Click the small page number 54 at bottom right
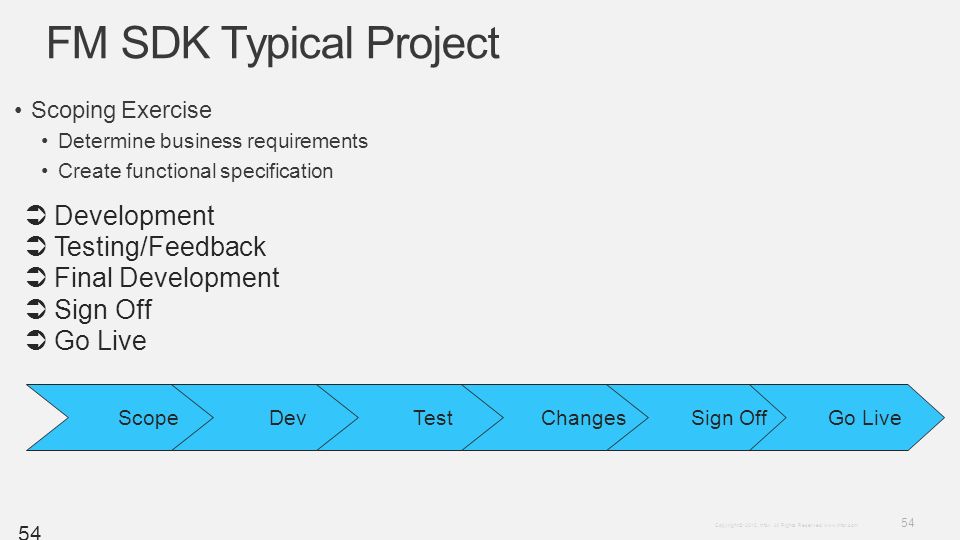The image size is (960, 540). click(907, 522)
